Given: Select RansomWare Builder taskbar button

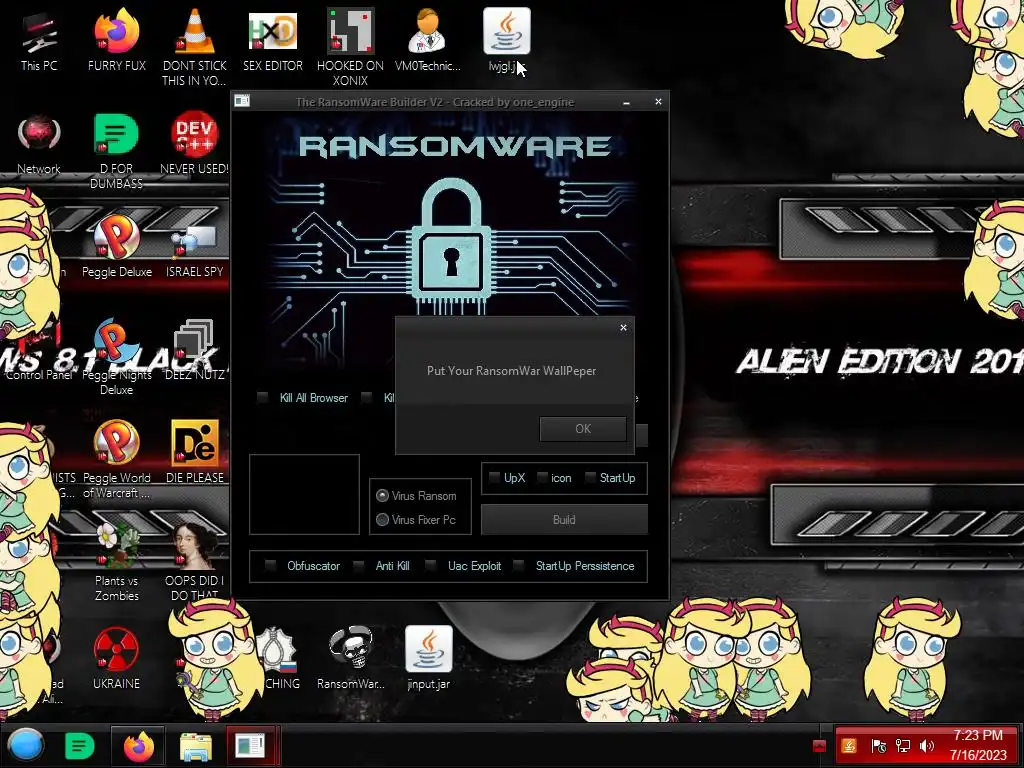Looking at the screenshot, I should tap(251, 746).
